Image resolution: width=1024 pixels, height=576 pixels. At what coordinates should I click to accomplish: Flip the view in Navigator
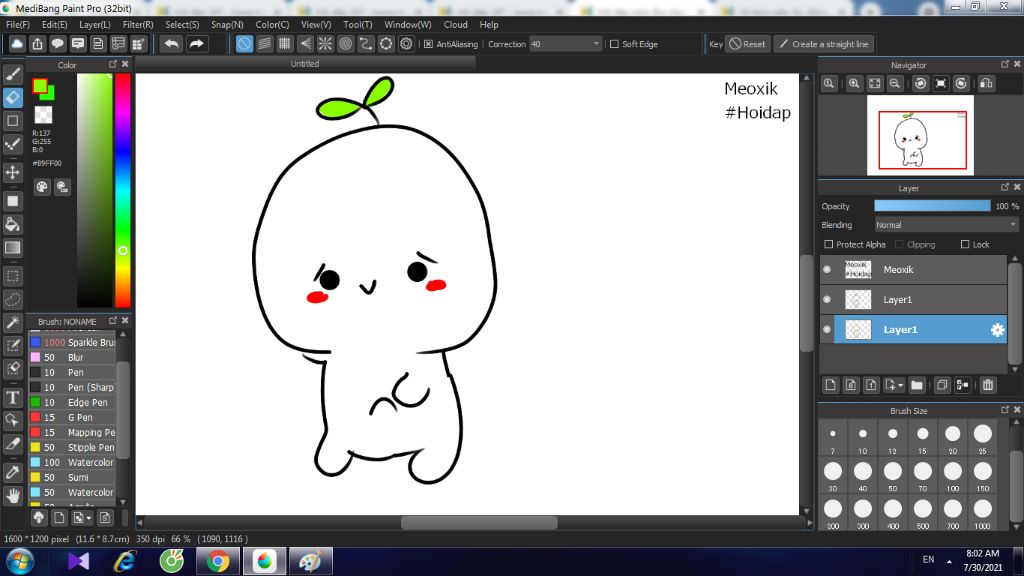pos(986,84)
